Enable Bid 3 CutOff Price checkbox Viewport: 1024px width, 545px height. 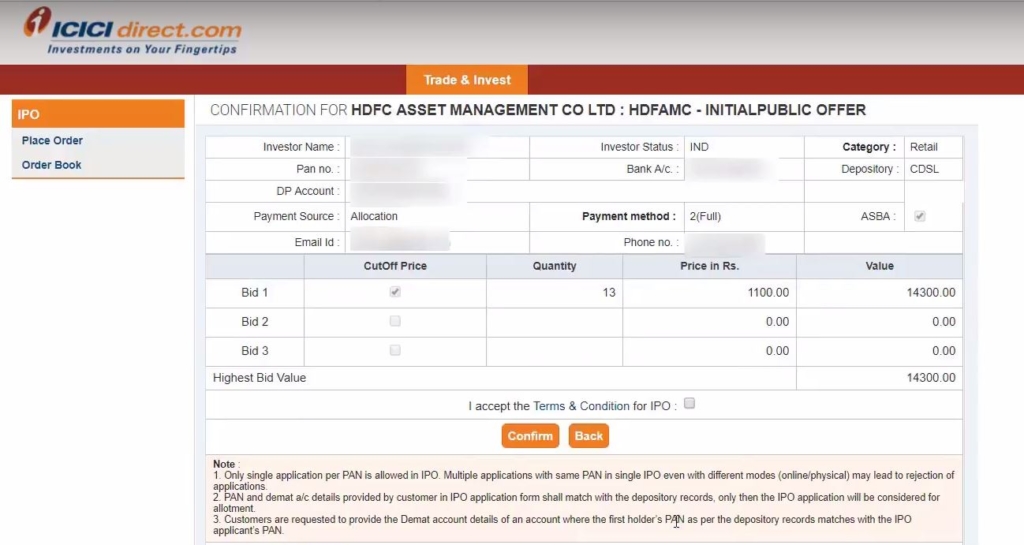395,350
